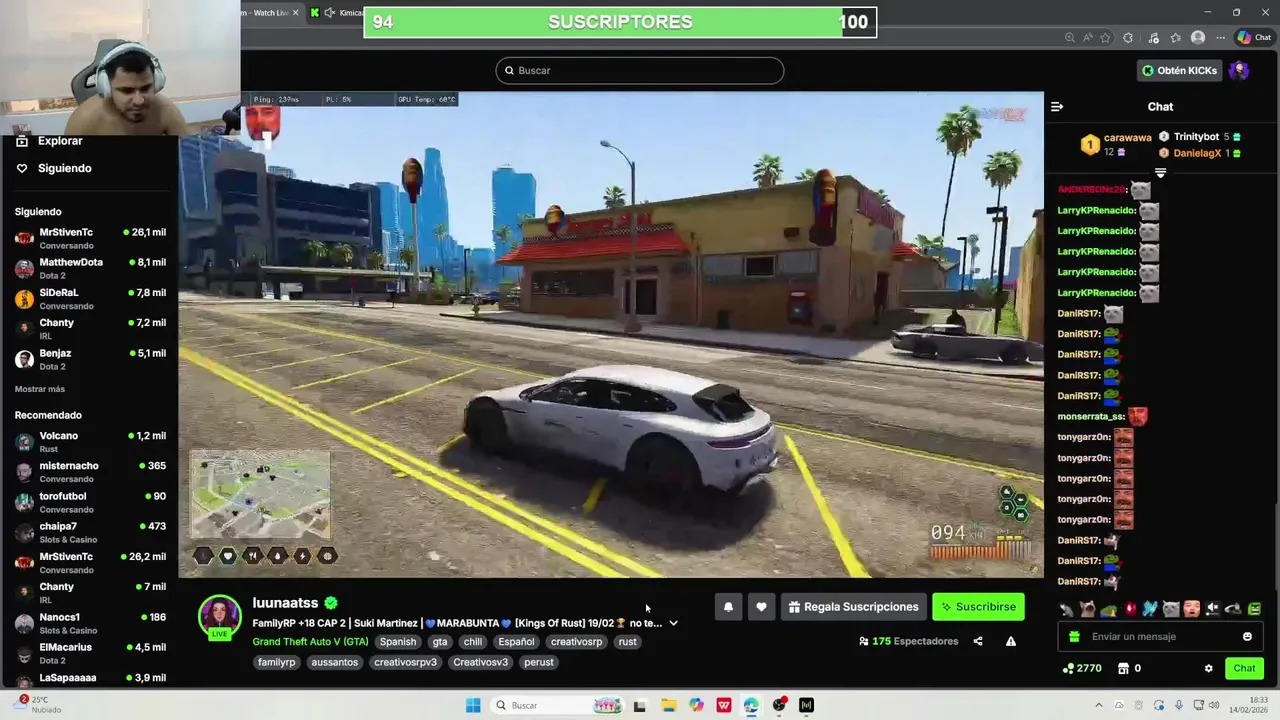Turn on notifications with the bell icon
1280x720 pixels.
(728, 607)
